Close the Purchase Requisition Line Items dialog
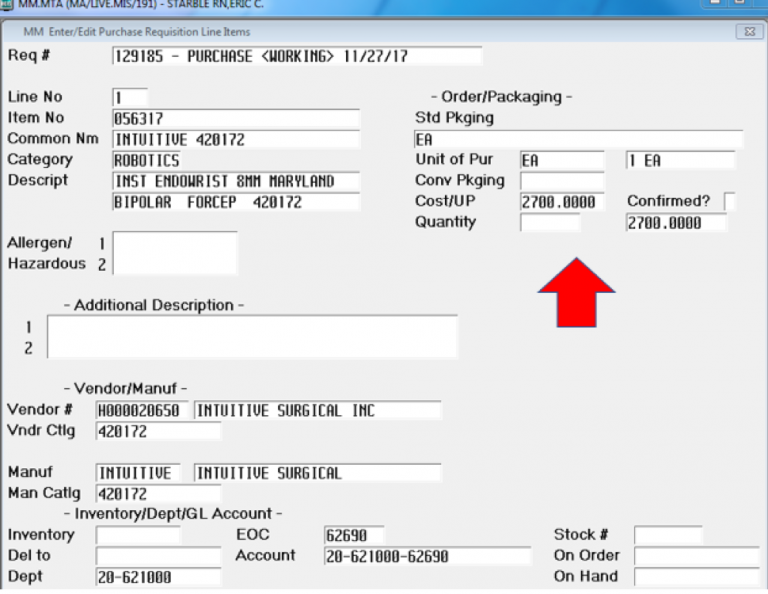The height and width of the screenshot is (594, 768). pyautogui.click(x=749, y=32)
